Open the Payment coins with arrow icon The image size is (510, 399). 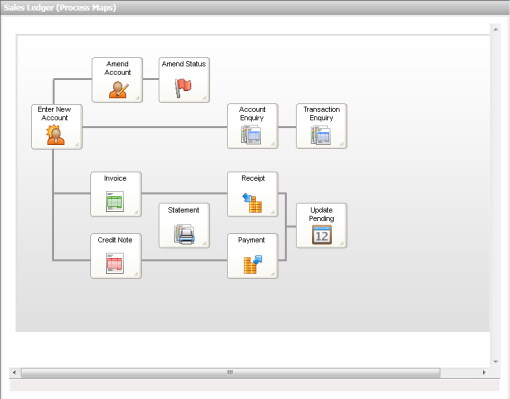[x=253, y=265]
